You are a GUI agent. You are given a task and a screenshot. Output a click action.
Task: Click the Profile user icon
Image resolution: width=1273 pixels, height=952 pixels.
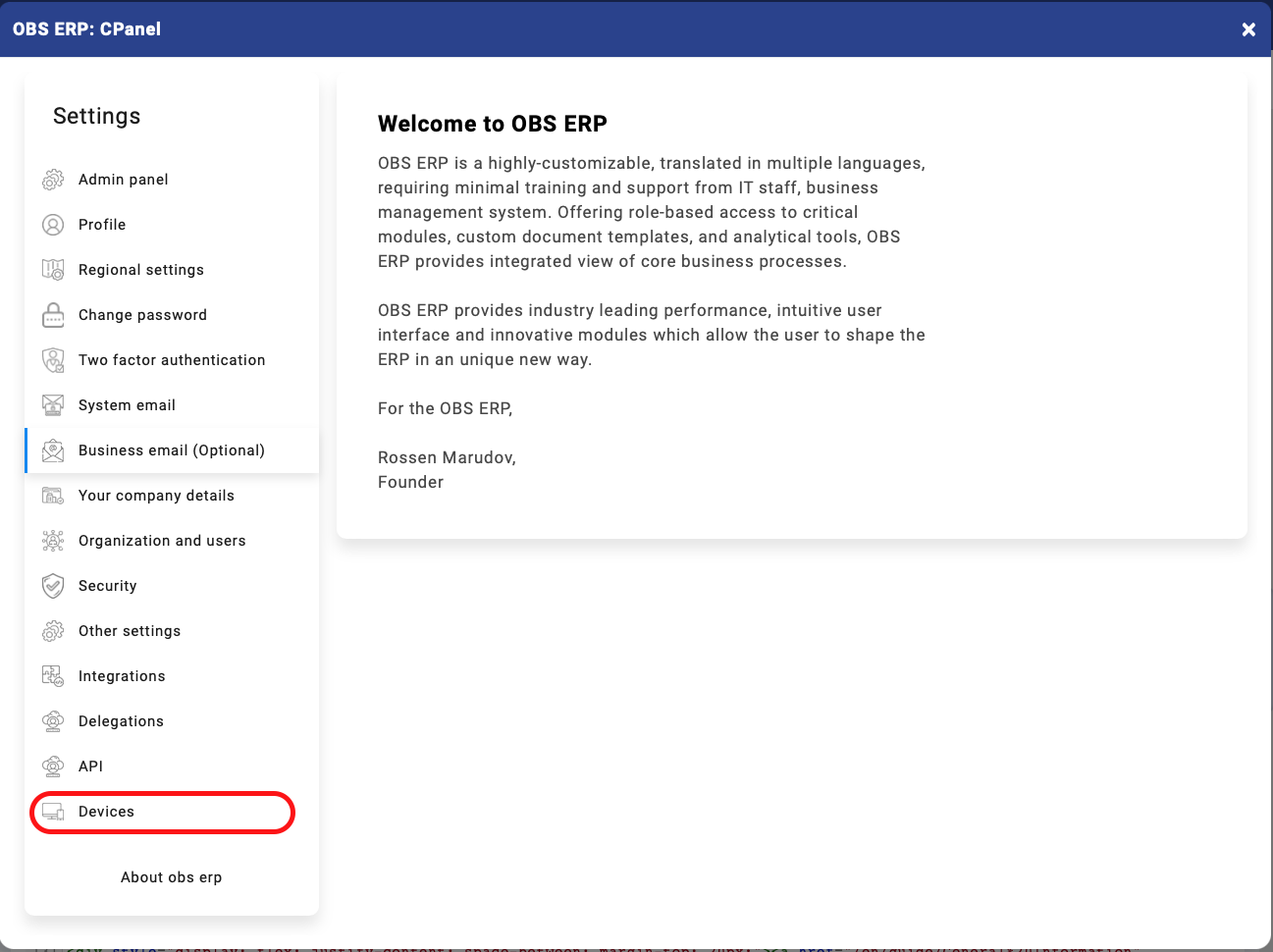pyautogui.click(x=53, y=225)
